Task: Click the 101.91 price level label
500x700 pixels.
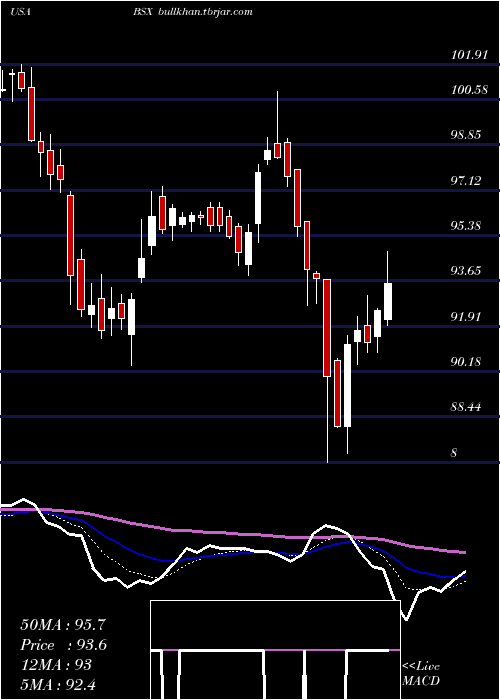Action: coord(468,55)
